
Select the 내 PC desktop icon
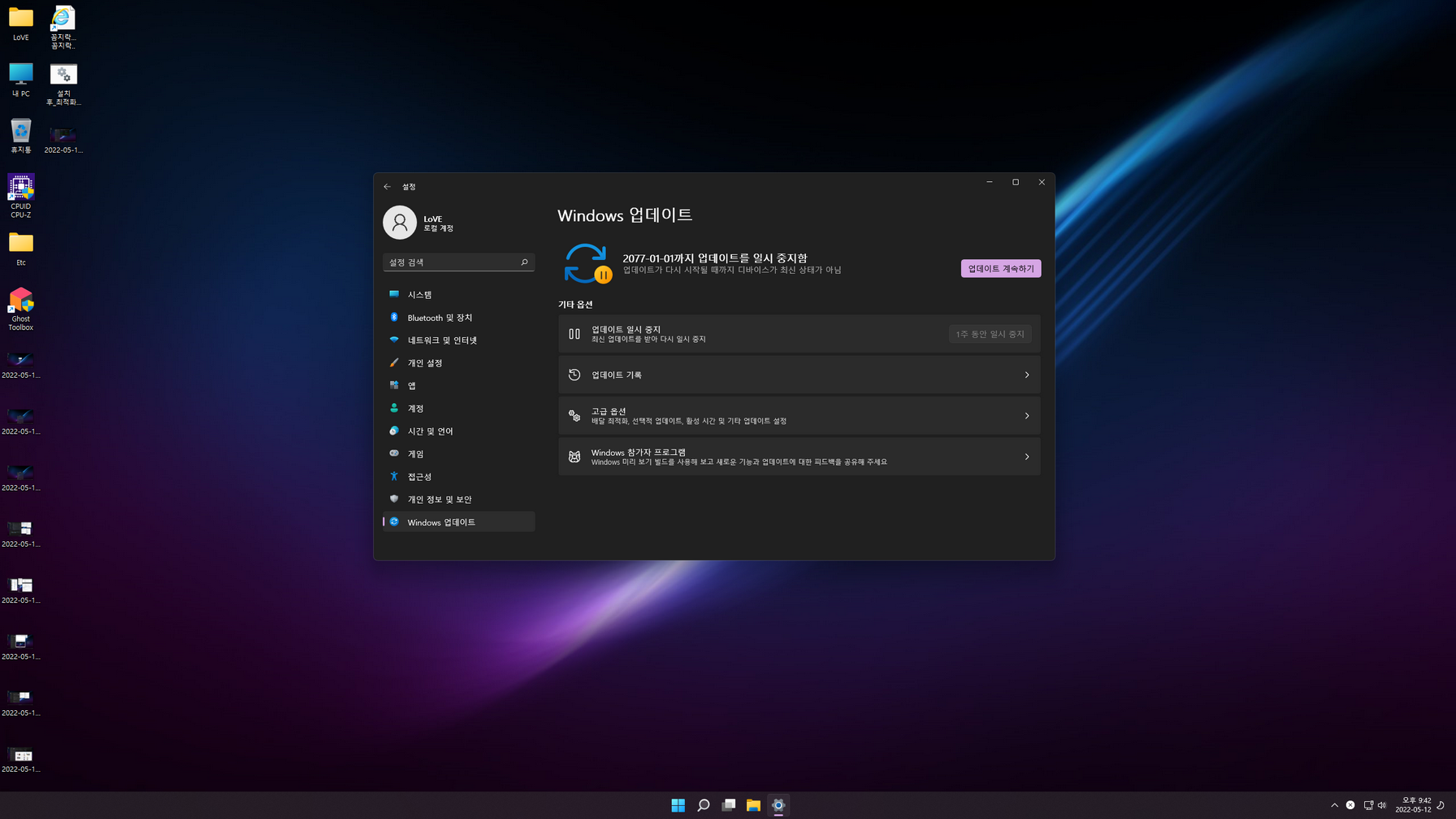click(x=21, y=80)
